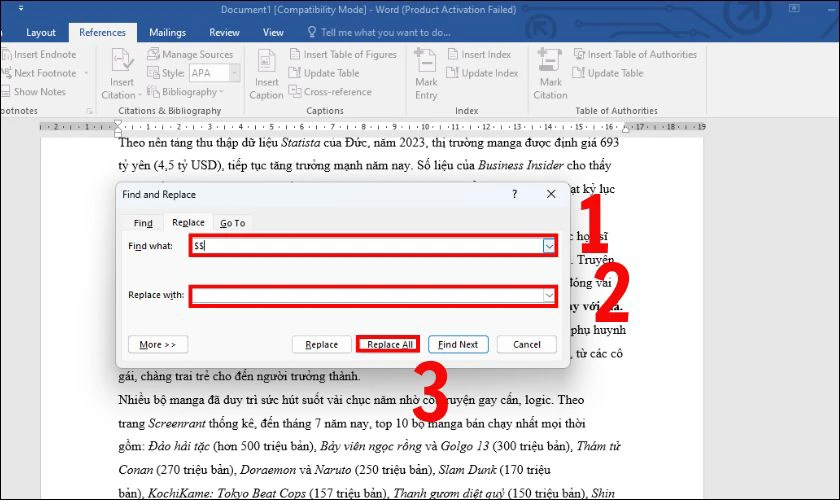Viewport: 840px width, 500px height.
Task: Click the Cross-reference icon
Action: click(x=295, y=92)
